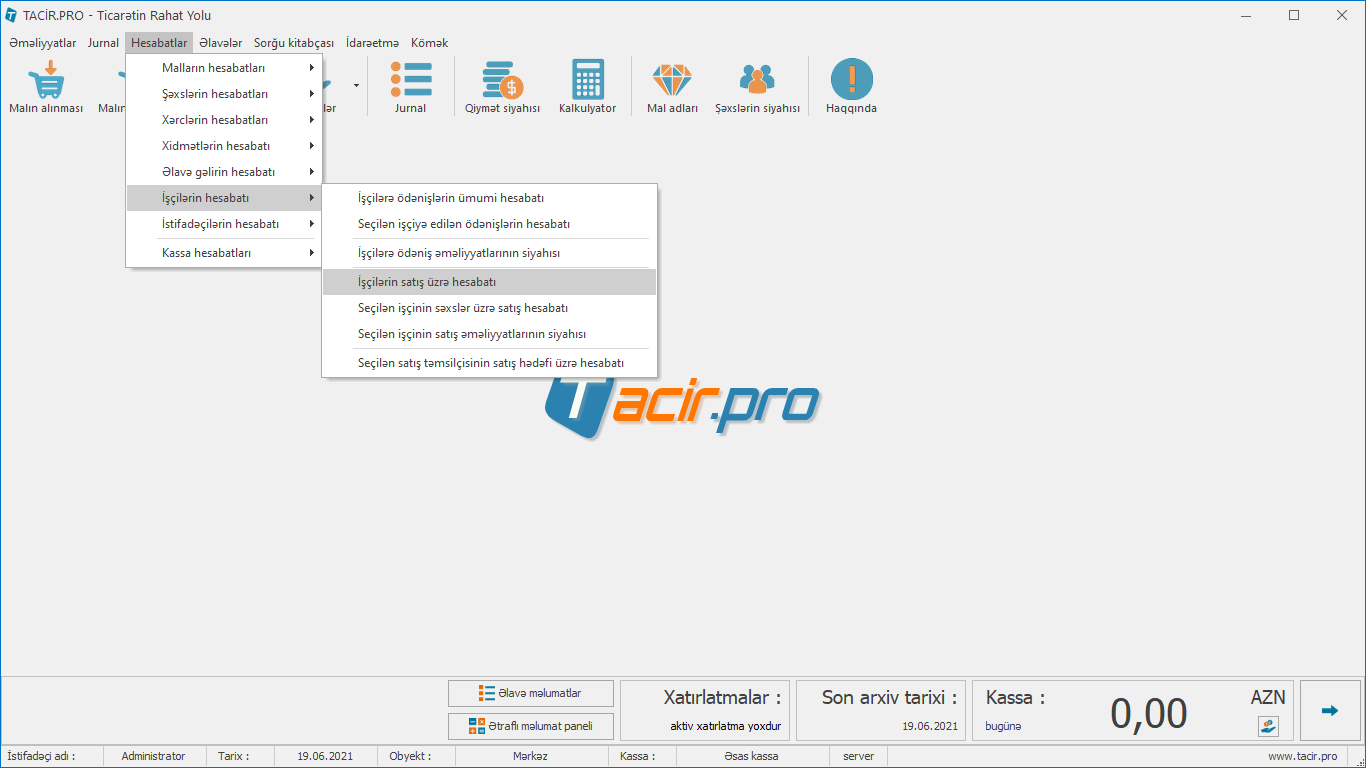Click the Kassa hand-coin icon
Screen dimensions: 1366x768
click(1268, 727)
